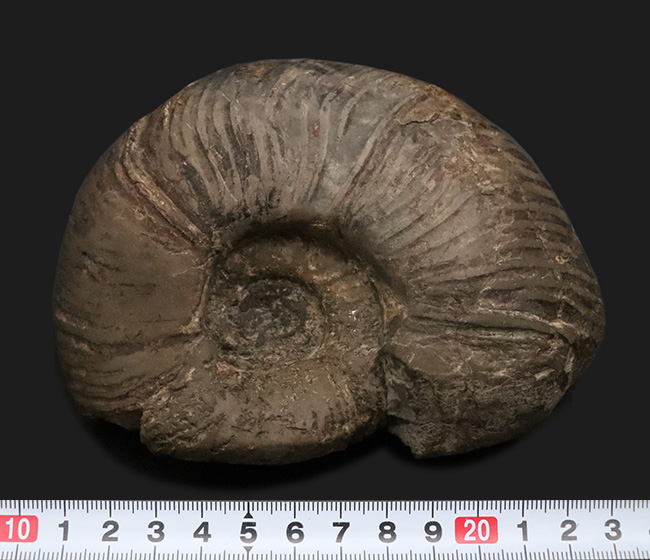Click the number 3 right of red 20
Image resolution: width=650 pixels, height=560 pixels.
point(613,530)
